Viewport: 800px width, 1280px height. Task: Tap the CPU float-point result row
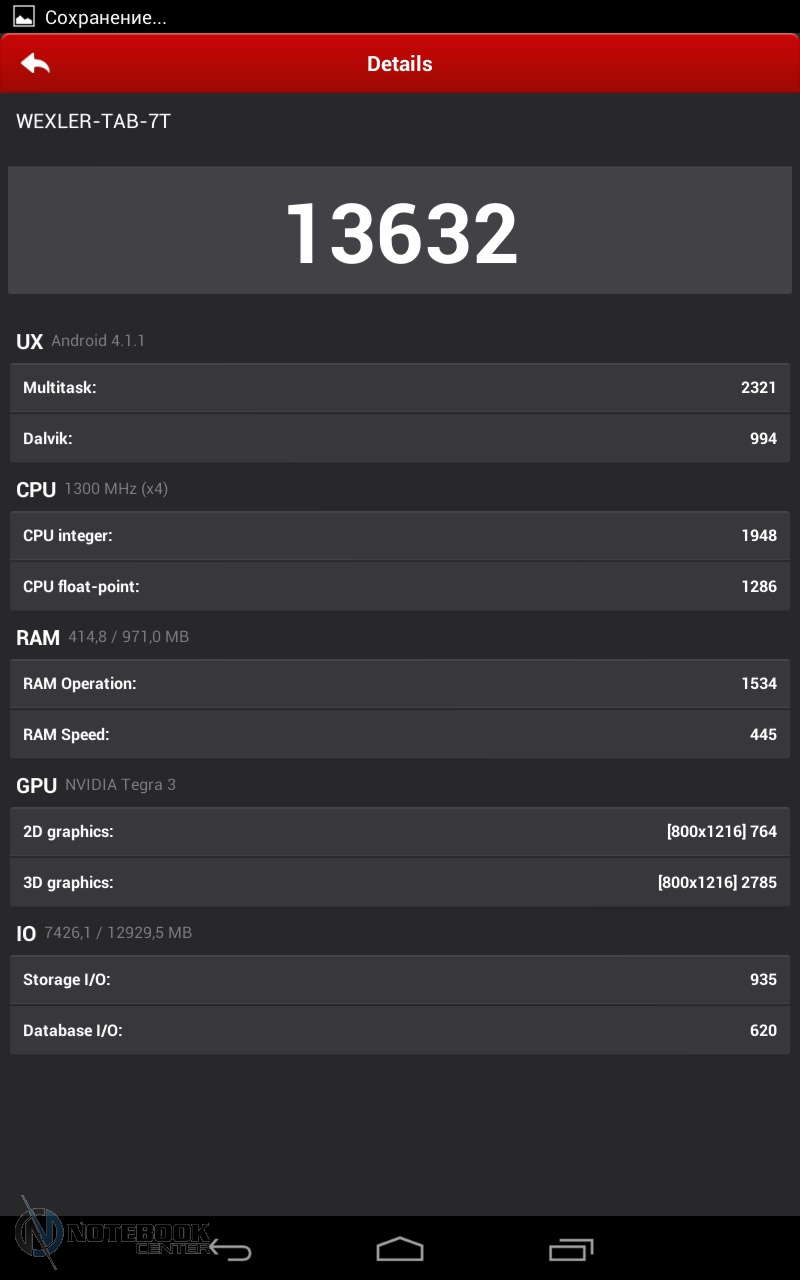tap(400, 586)
